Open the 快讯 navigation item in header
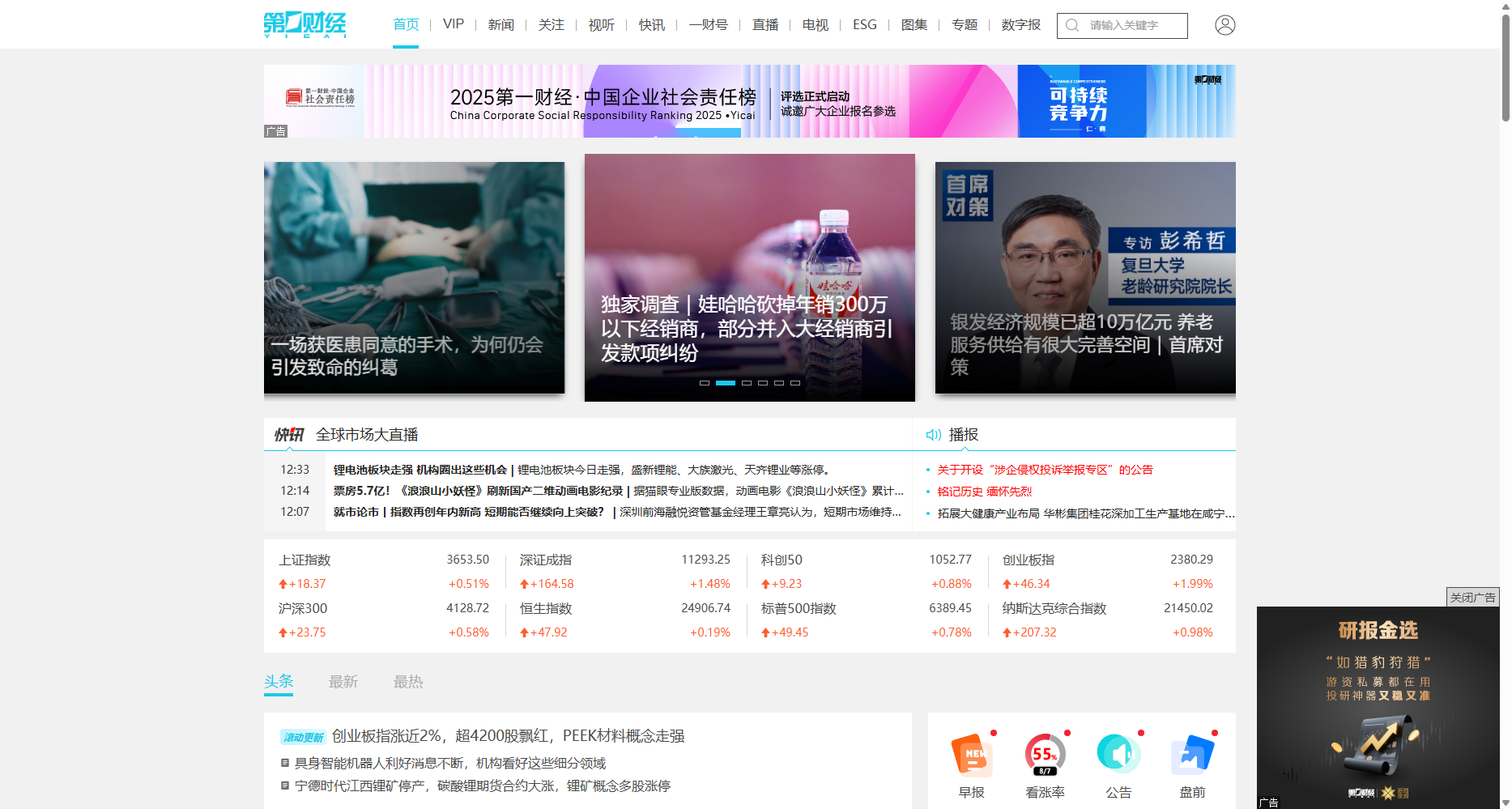 tap(652, 24)
